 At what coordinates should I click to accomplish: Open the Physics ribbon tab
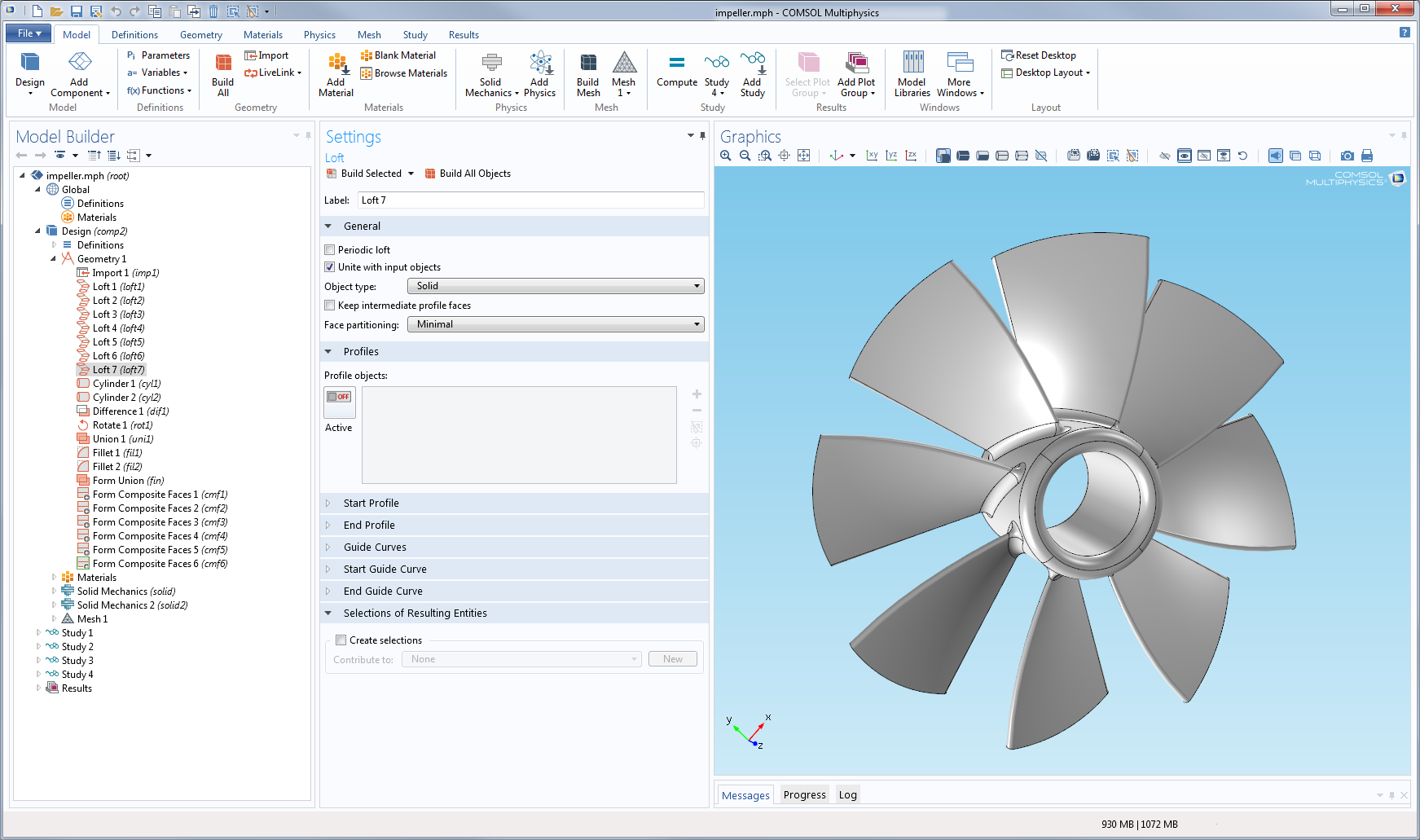click(319, 35)
